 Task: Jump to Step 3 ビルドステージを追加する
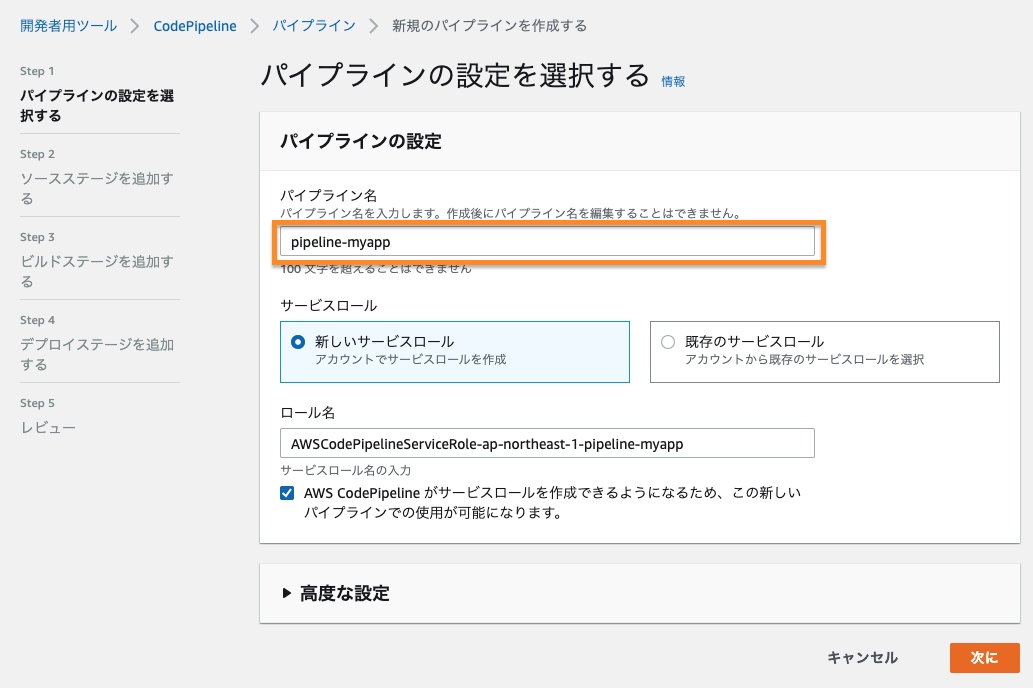point(97,272)
